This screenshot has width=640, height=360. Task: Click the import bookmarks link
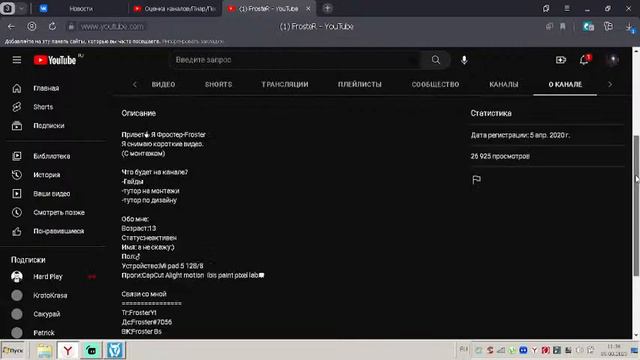[193, 41]
